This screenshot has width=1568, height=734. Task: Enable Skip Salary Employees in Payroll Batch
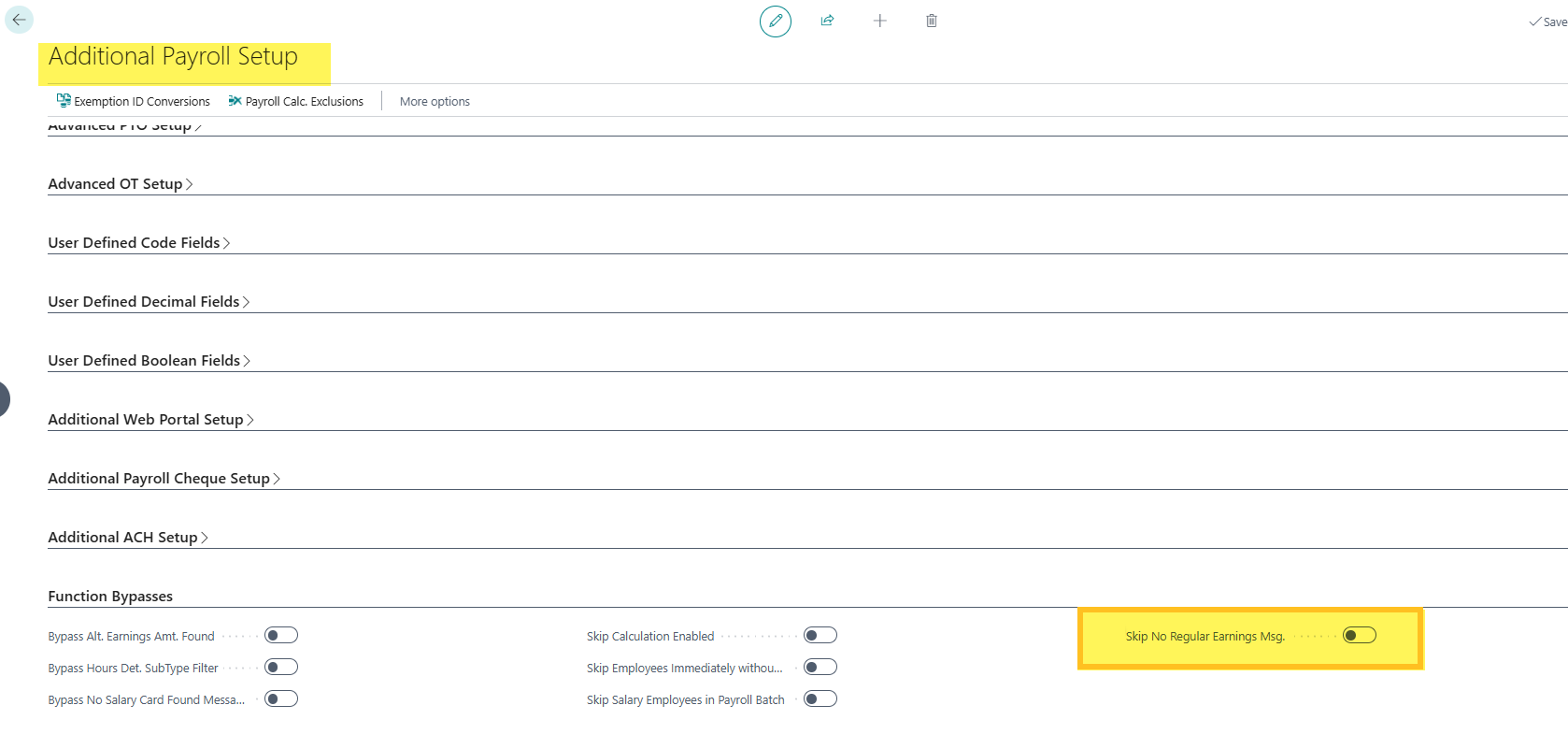(820, 699)
